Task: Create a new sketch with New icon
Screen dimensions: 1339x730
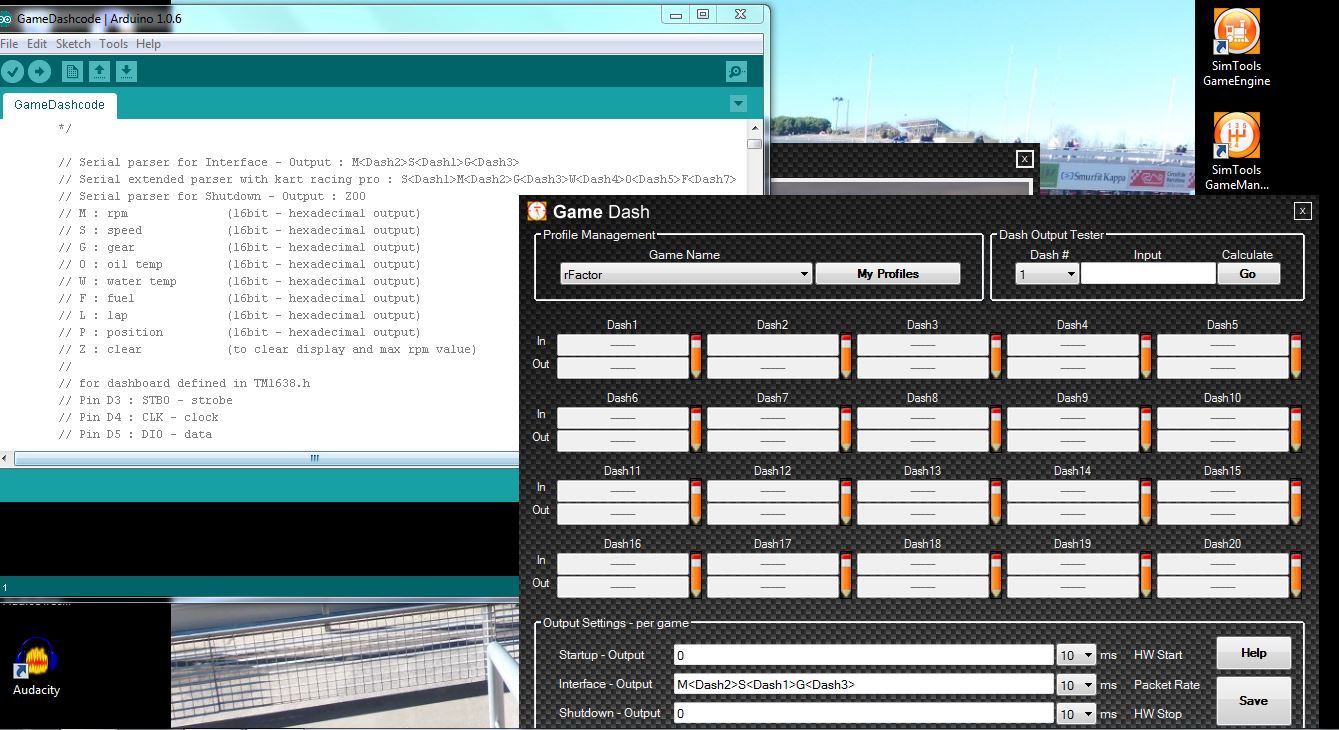Action: pos(72,71)
